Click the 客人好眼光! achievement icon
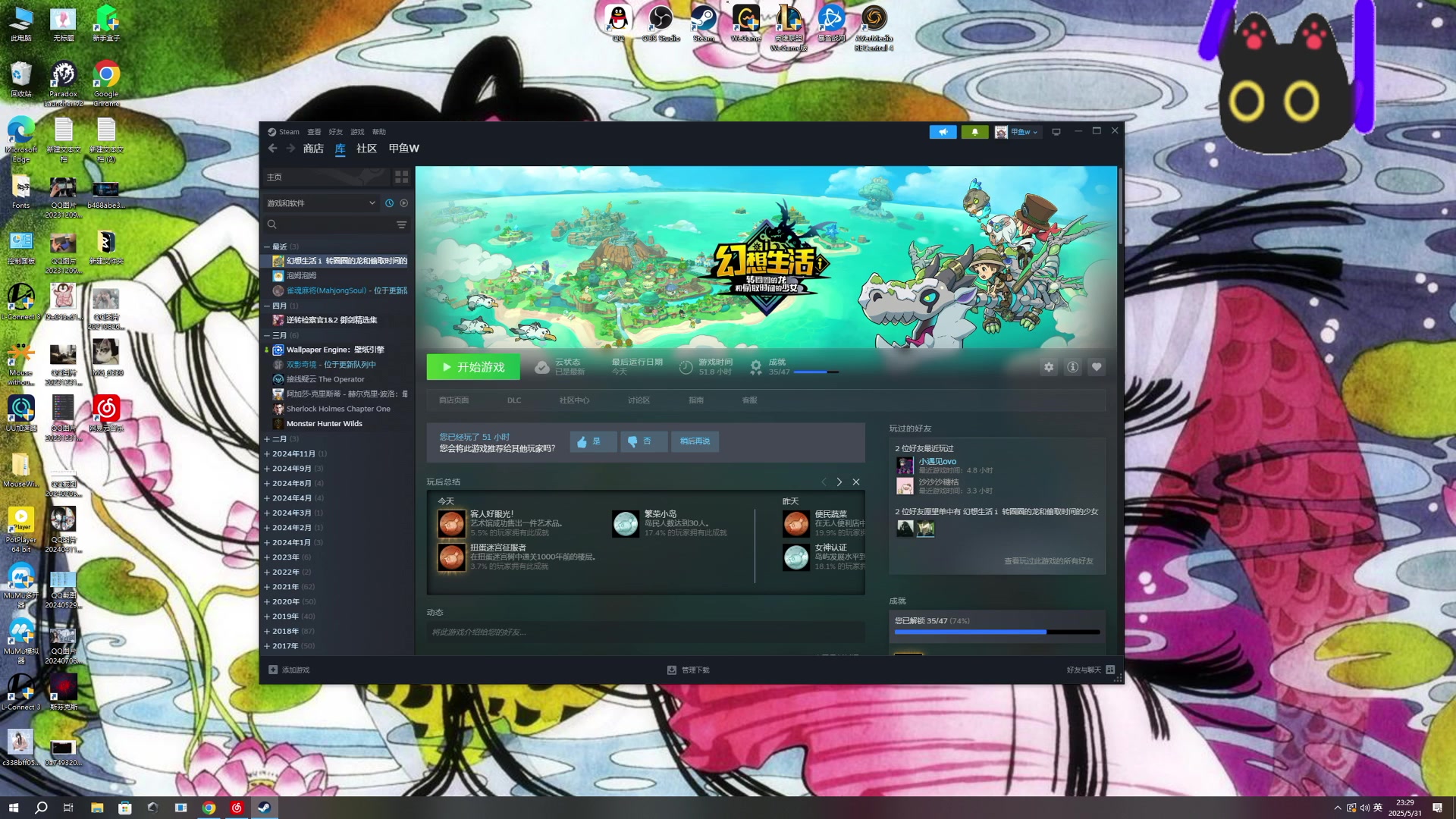The width and height of the screenshot is (1456, 819). (451, 523)
